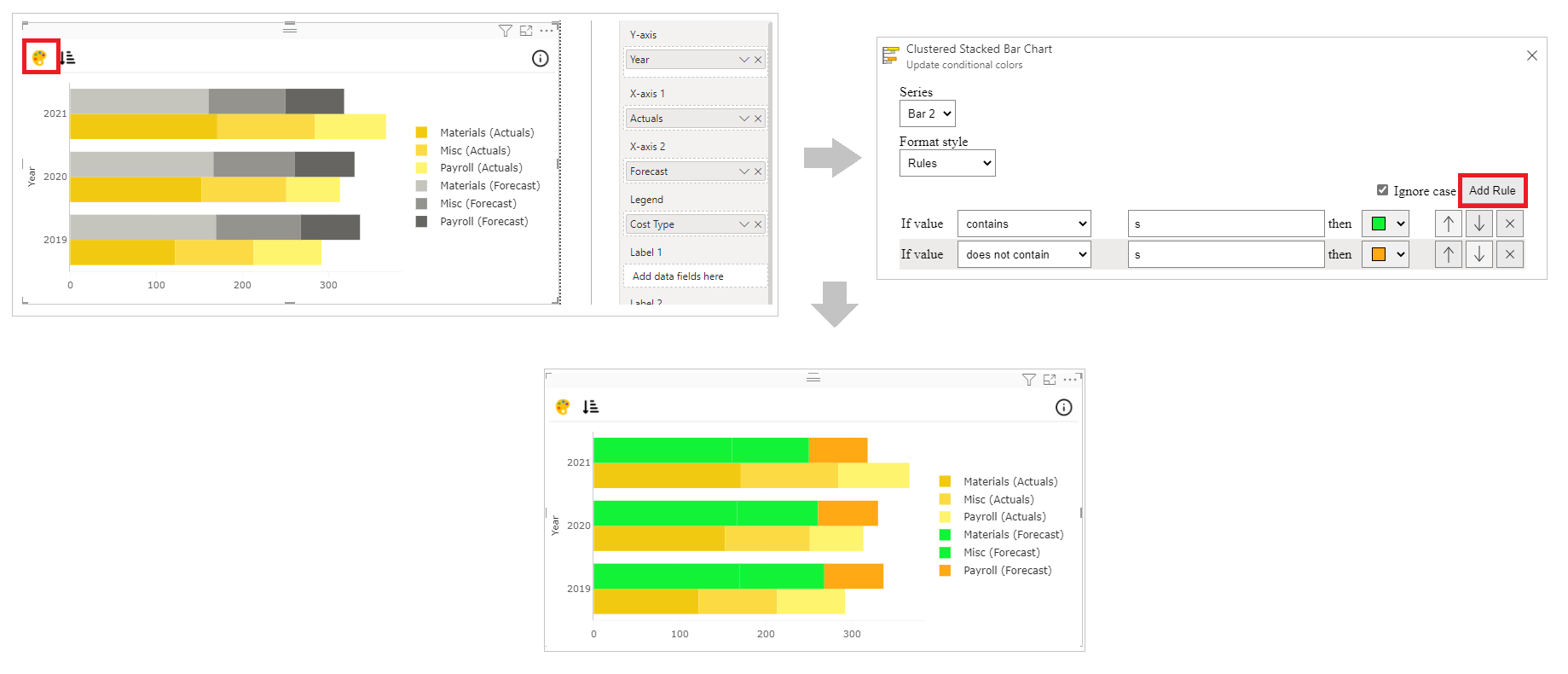Select Misc (Forecast) legend item in top chart
This screenshot has width=1568, height=674.
tap(466, 204)
